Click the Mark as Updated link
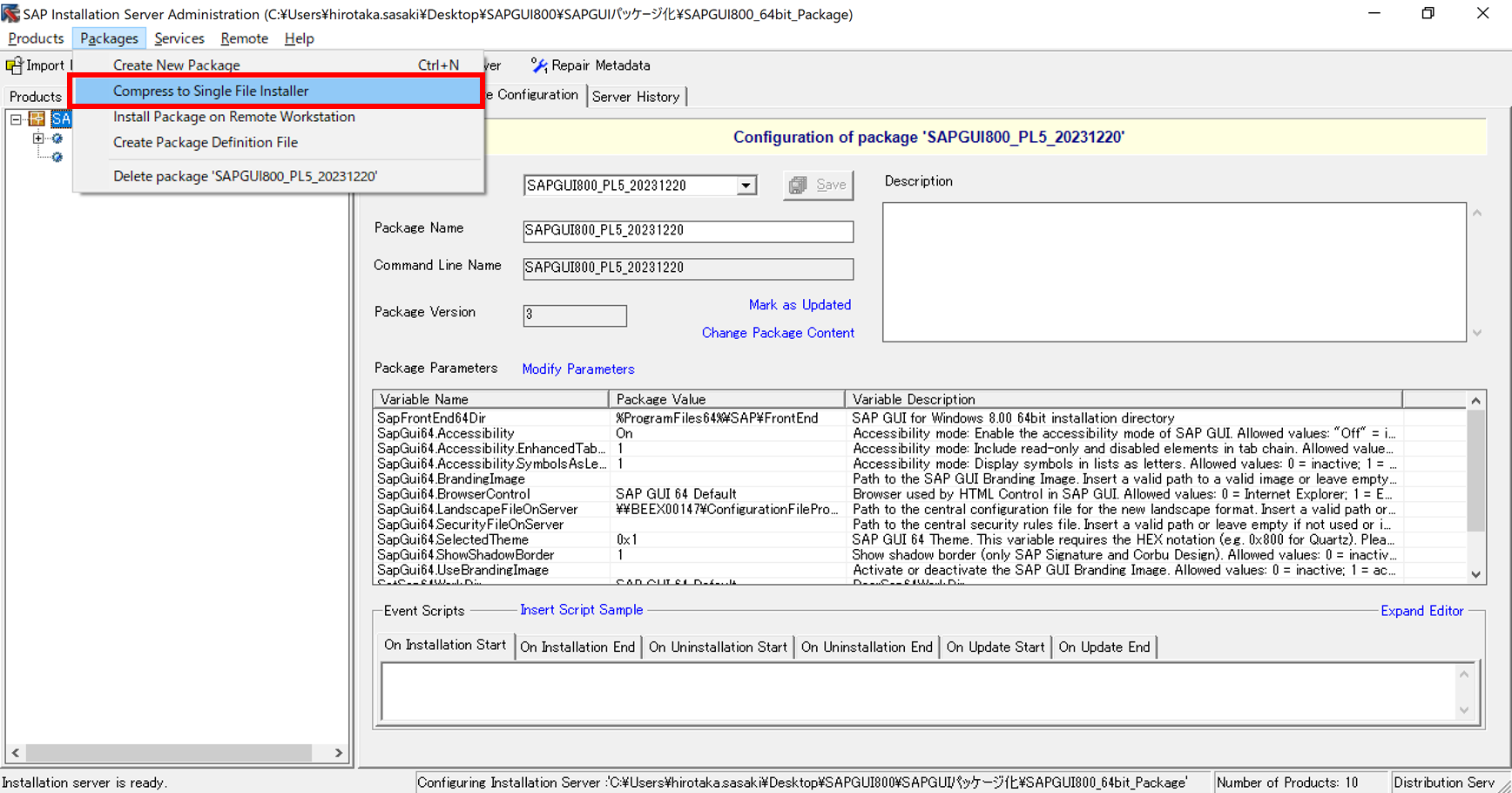The height and width of the screenshot is (793, 1512). click(800, 305)
